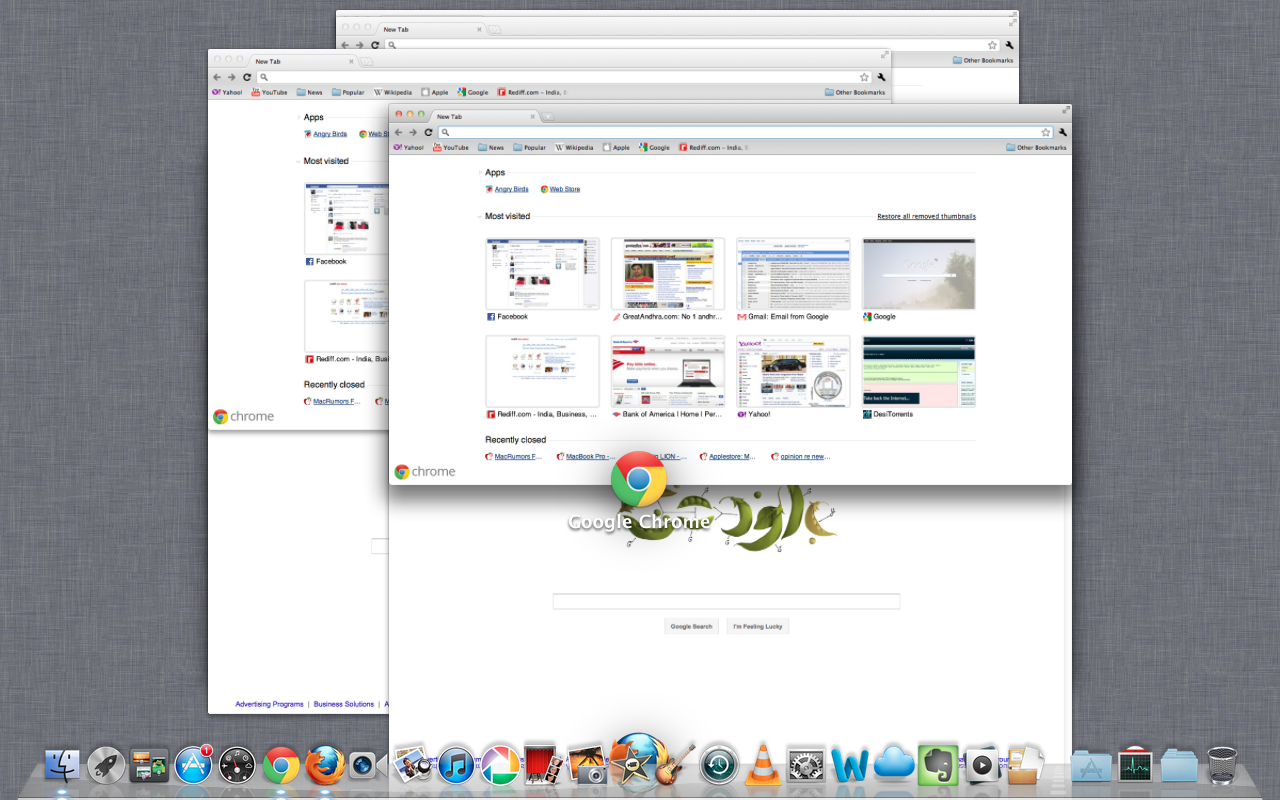
Task: Open Apple bookmark in front window
Action: (616, 147)
